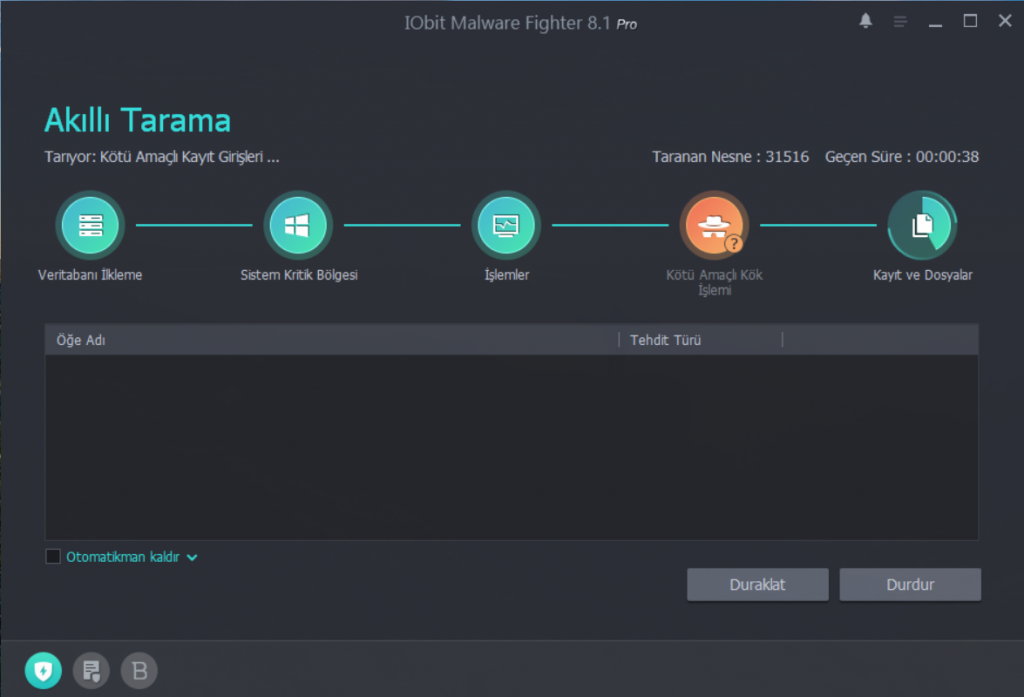This screenshot has height=697, width=1024.
Task: Click the Sistem Kritik Bölgesi label
Action: [299, 275]
